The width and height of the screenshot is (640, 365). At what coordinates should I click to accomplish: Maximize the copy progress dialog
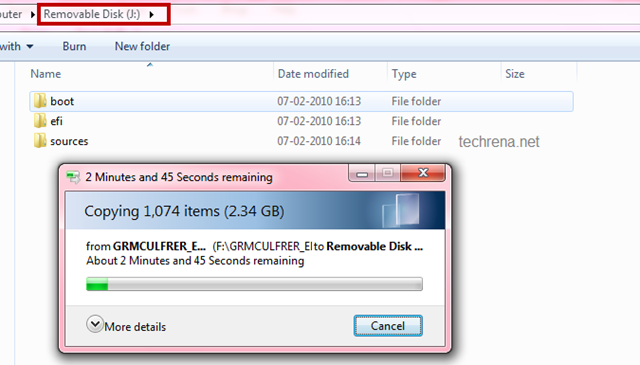click(388, 174)
